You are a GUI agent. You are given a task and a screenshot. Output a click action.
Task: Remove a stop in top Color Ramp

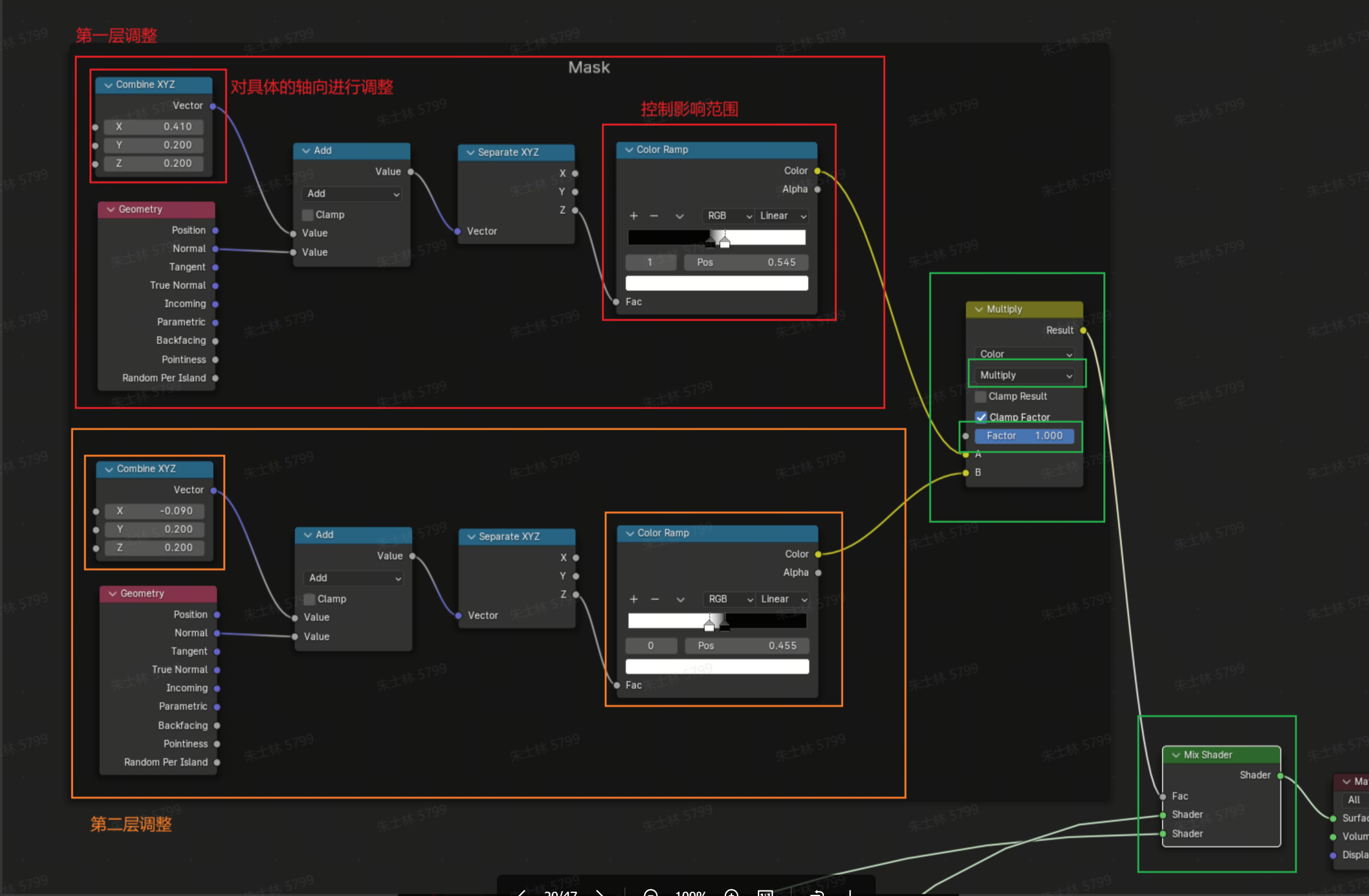coord(654,216)
